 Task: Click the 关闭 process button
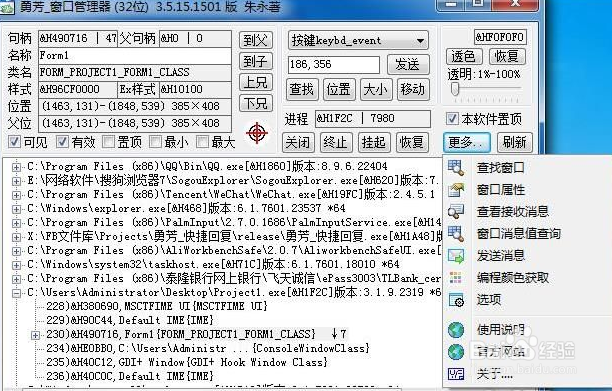(x=298, y=142)
